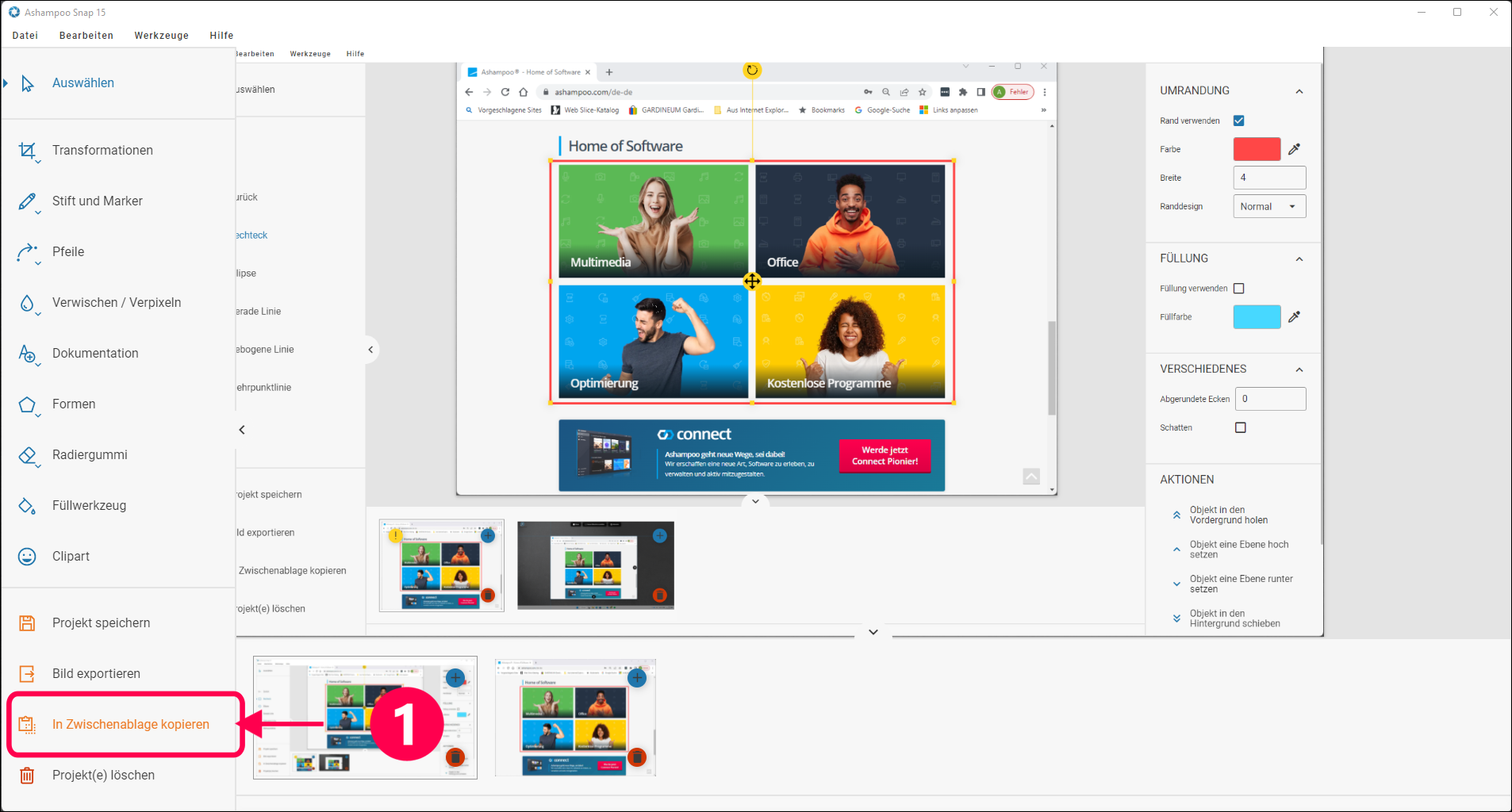Edit the Breite value field
Viewport: 1512px width, 812px height.
coord(1269,178)
